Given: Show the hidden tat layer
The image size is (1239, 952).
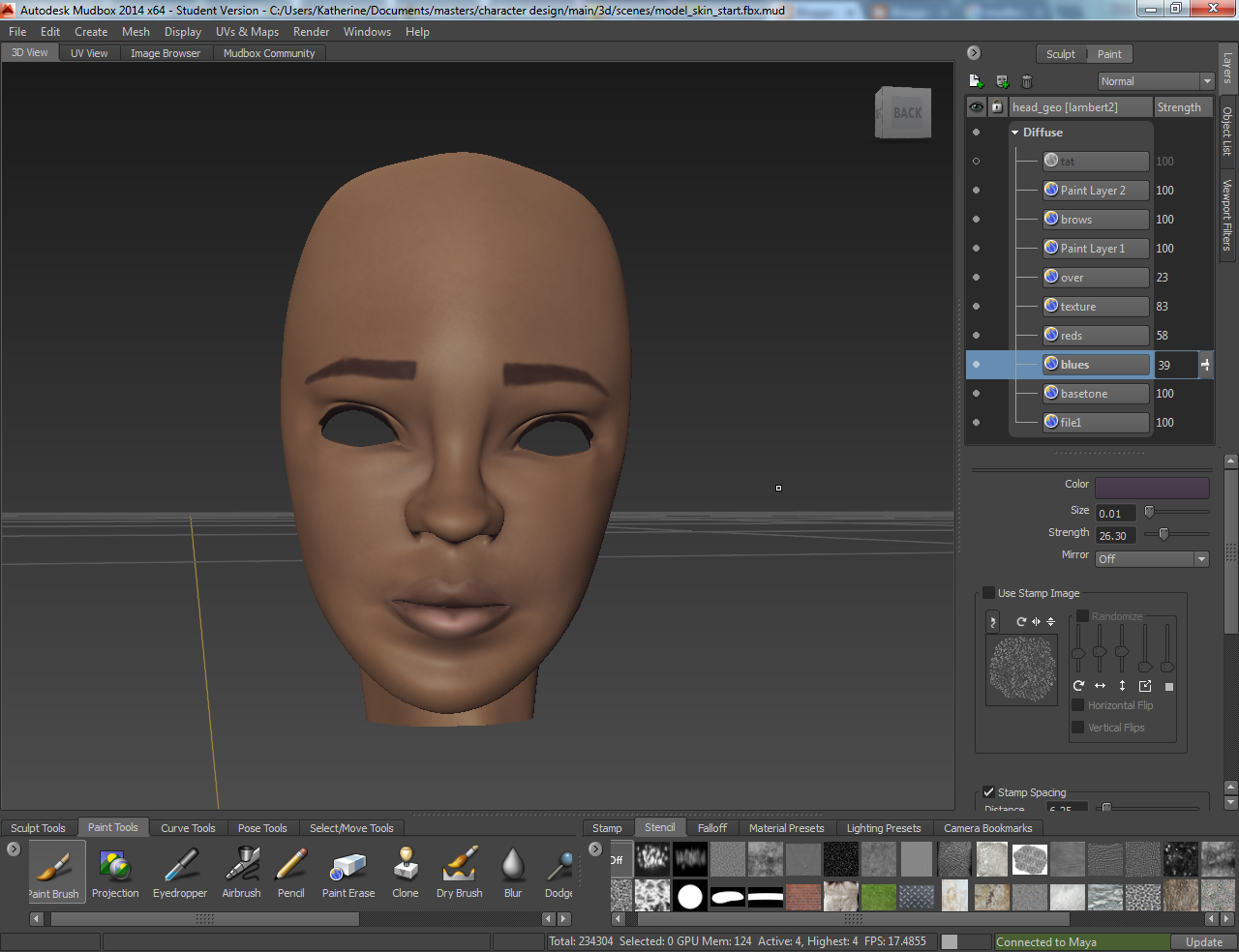Looking at the screenshot, I should [x=976, y=162].
